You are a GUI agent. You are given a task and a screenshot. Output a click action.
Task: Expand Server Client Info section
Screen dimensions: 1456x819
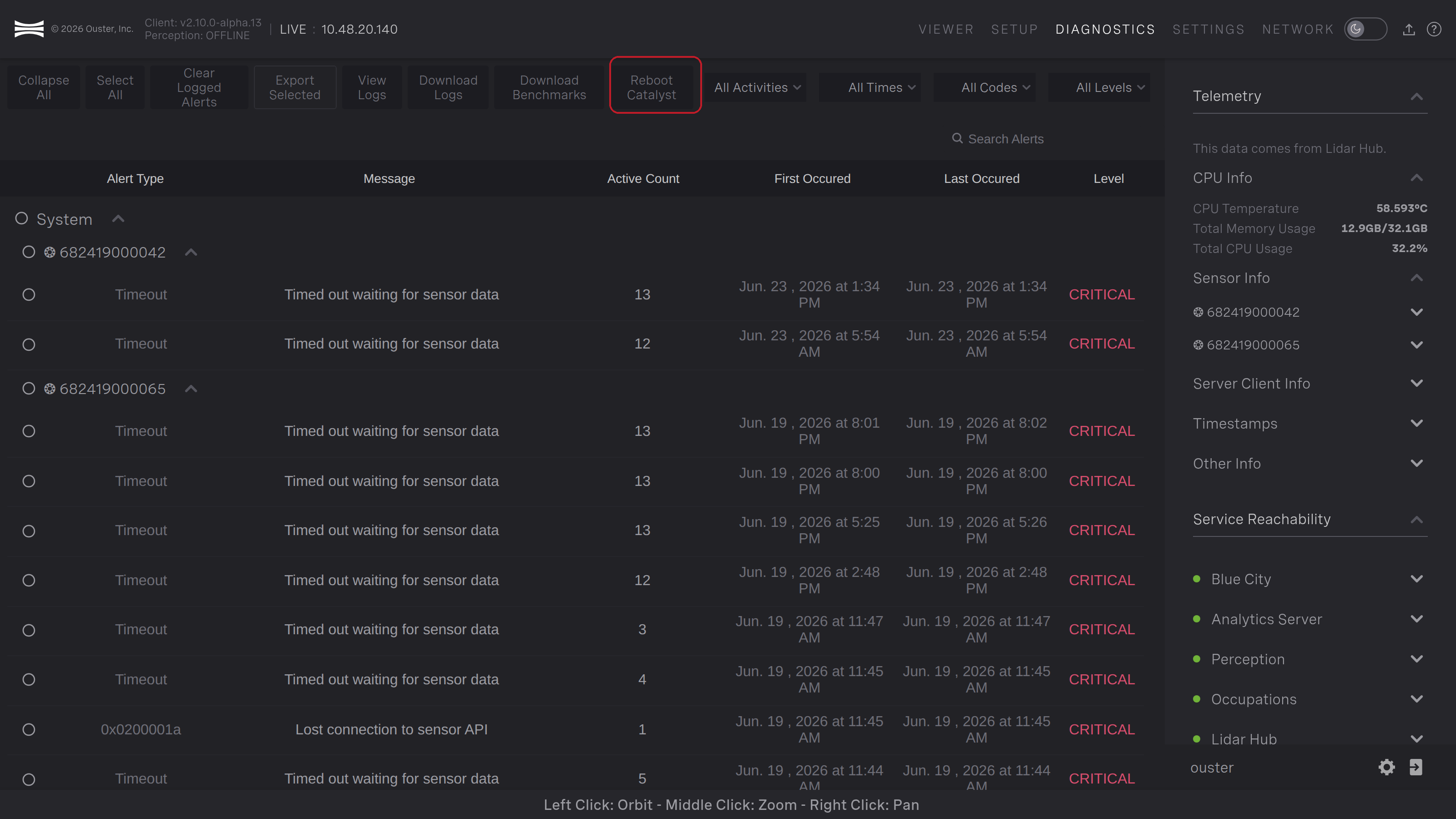coord(1416,383)
